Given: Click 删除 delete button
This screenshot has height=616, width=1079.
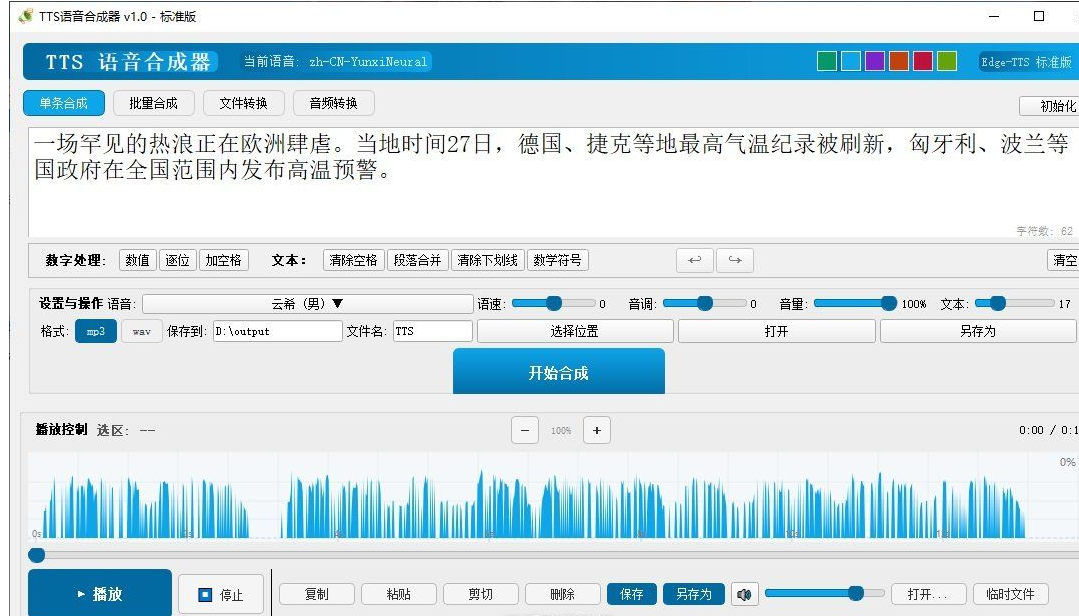Looking at the screenshot, I should [562, 594].
